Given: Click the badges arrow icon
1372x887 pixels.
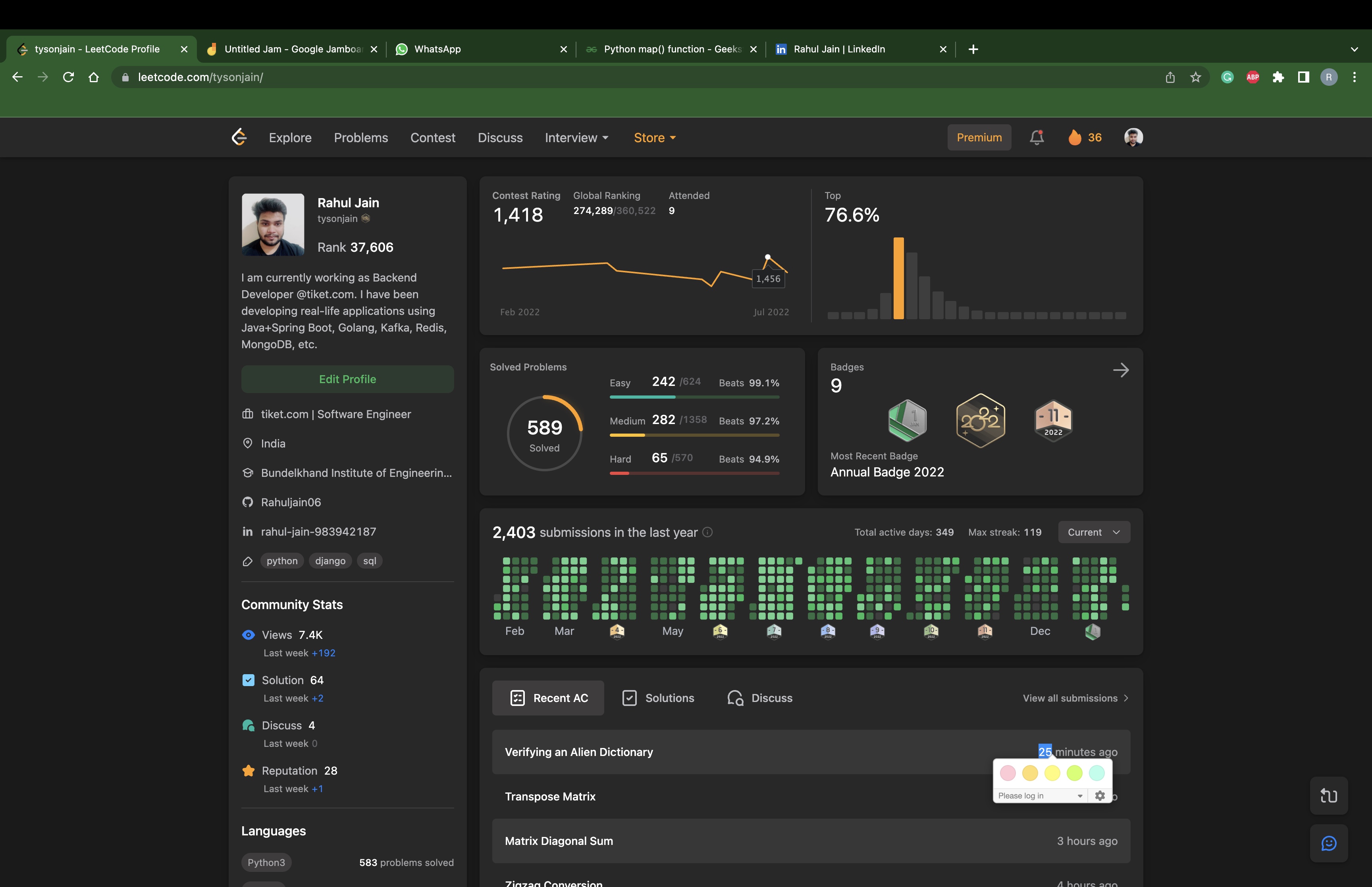Looking at the screenshot, I should coord(1120,370).
